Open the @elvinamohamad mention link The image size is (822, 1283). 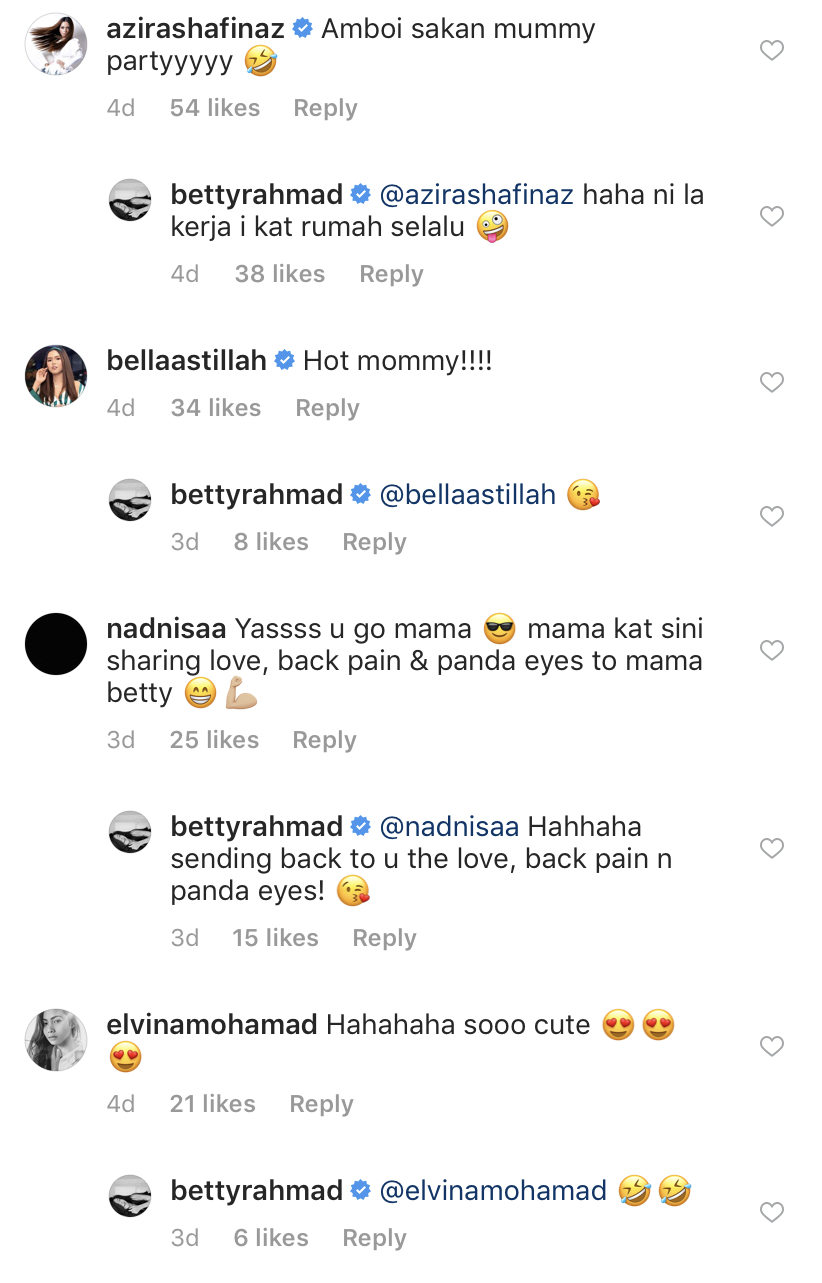tap(493, 1191)
